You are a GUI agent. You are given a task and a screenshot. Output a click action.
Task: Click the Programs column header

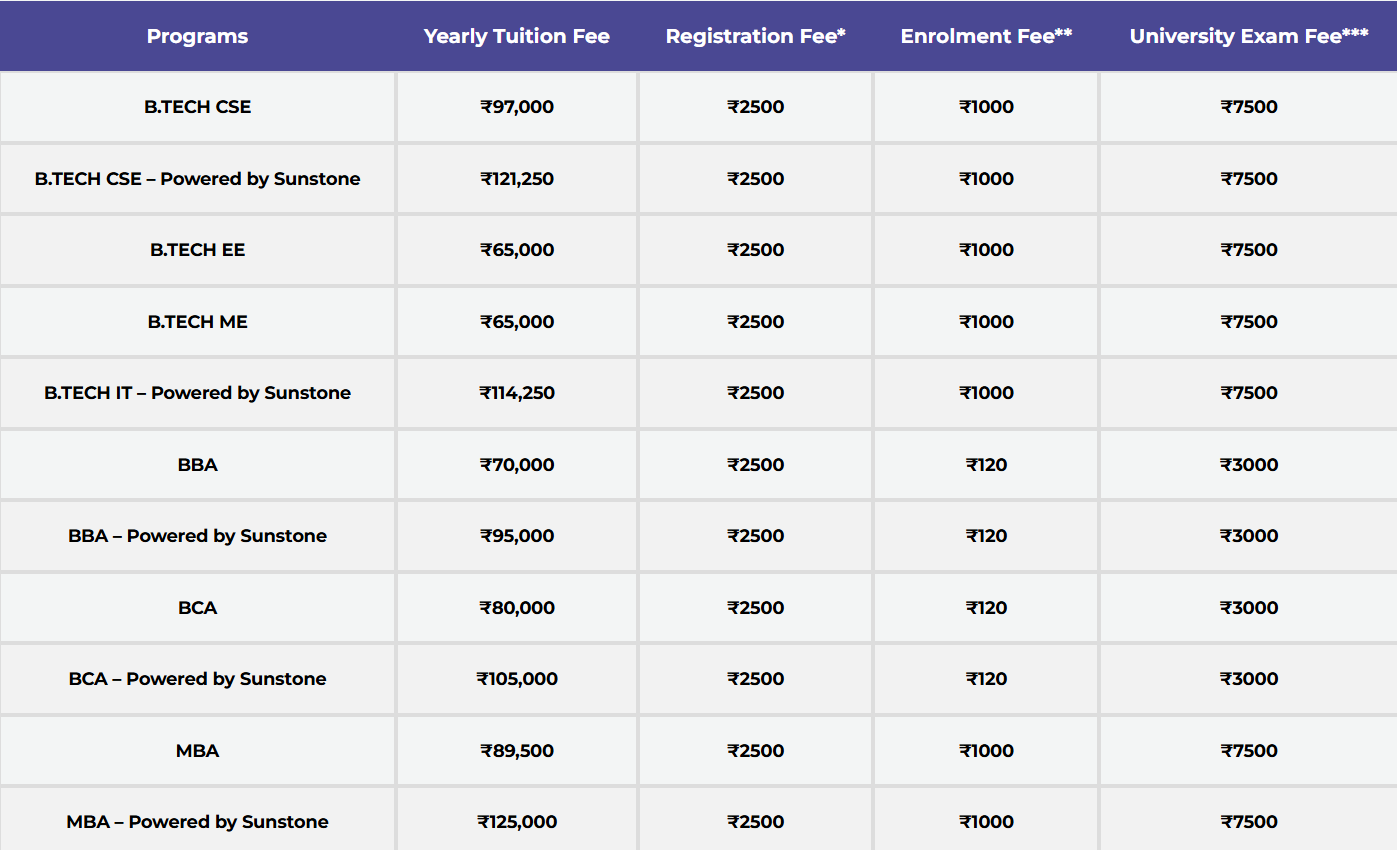coord(197,36)
